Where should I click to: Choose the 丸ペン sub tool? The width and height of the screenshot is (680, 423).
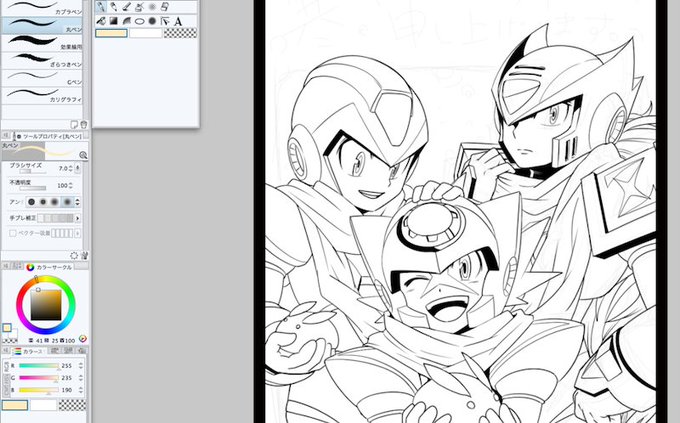click(x=42, y=25)
